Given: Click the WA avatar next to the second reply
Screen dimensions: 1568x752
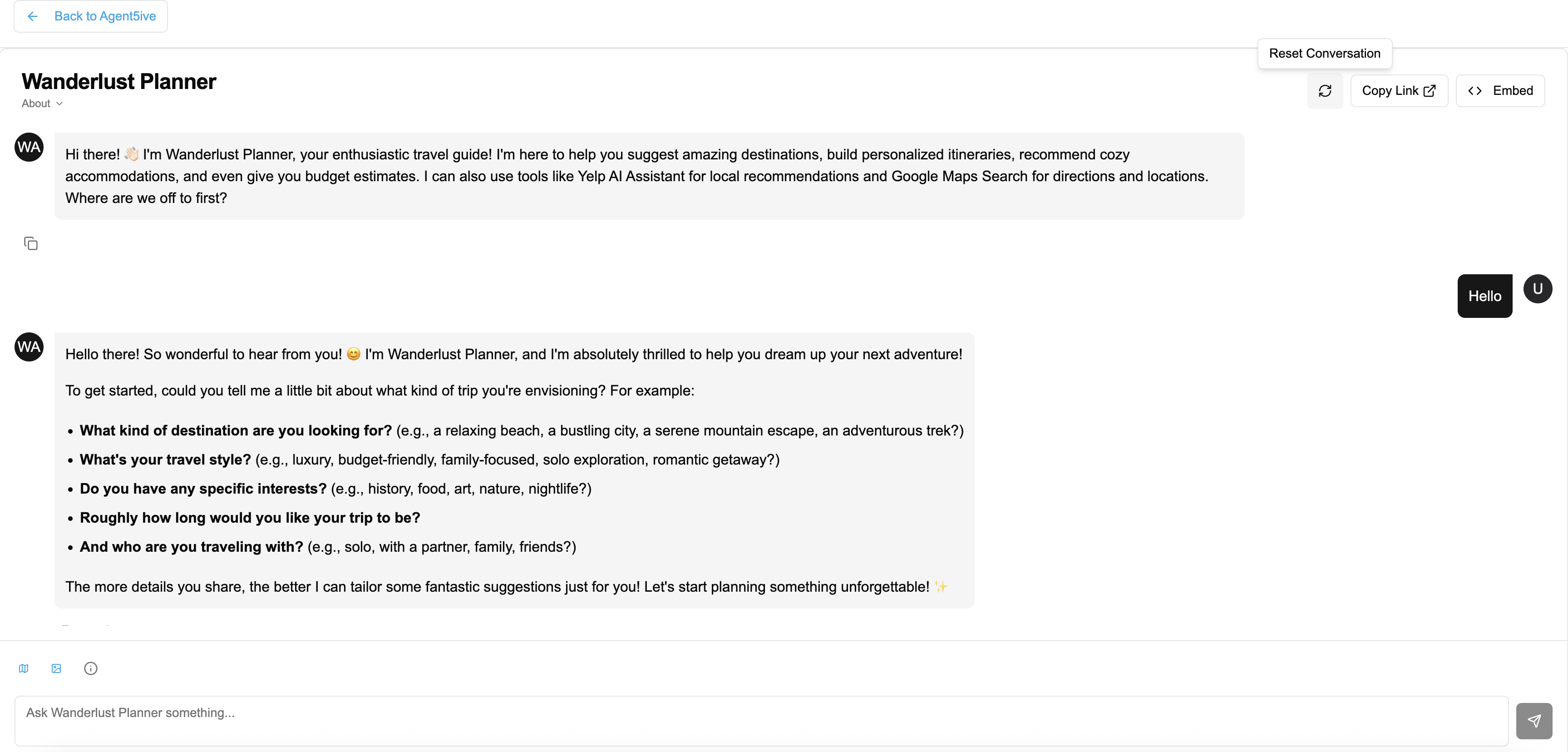Looking at the screenshot, I should click(x=29, y=347).
